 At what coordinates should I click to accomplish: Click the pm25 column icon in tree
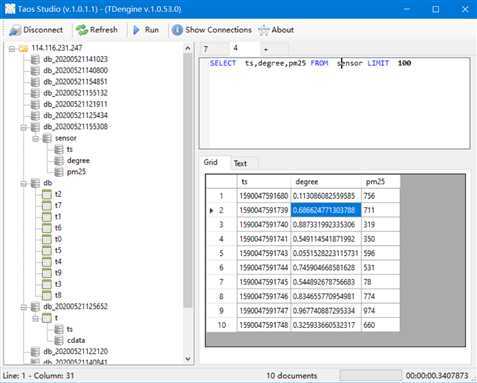[59, 172]
